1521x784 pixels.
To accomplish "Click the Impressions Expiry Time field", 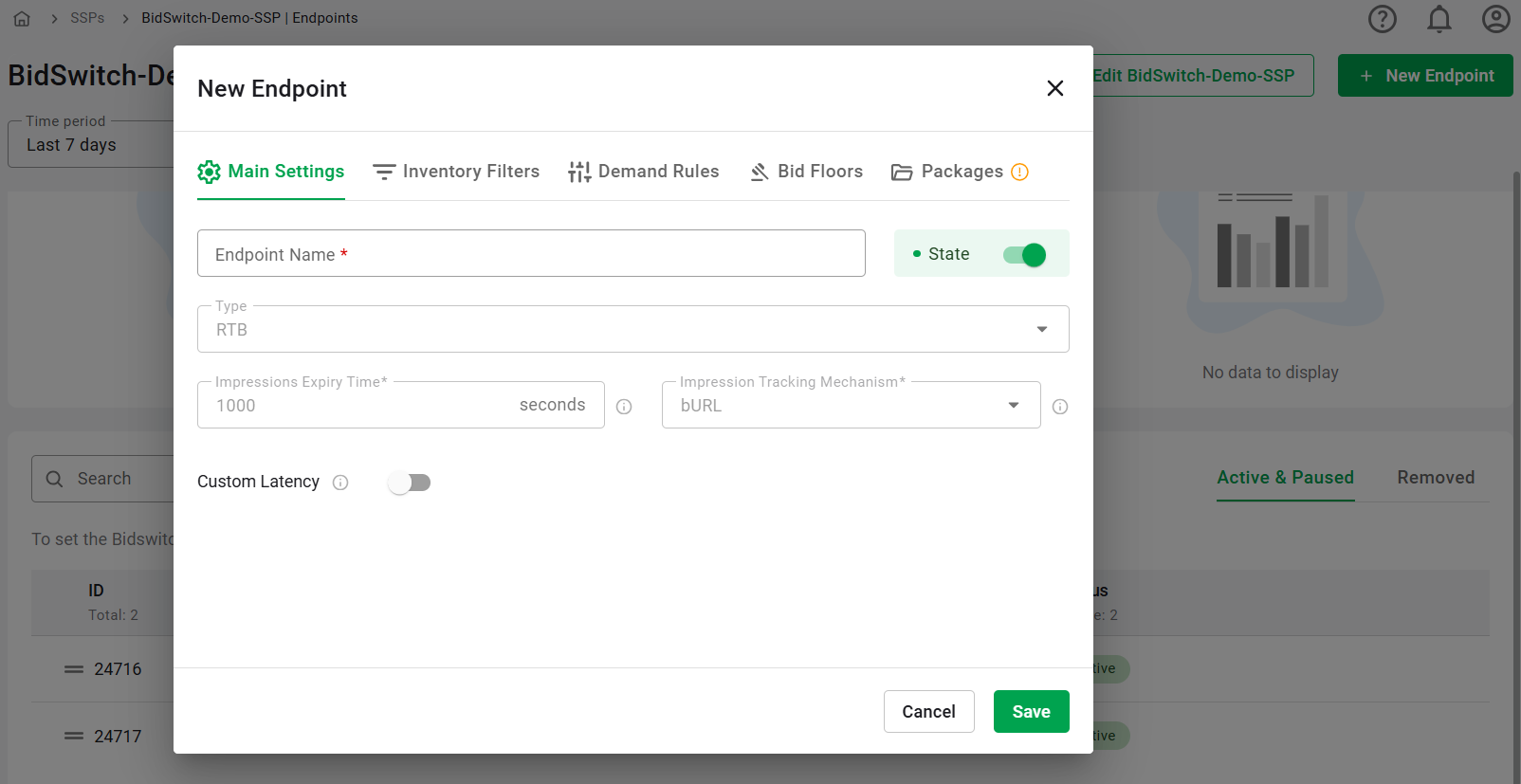I will (360, 406).
